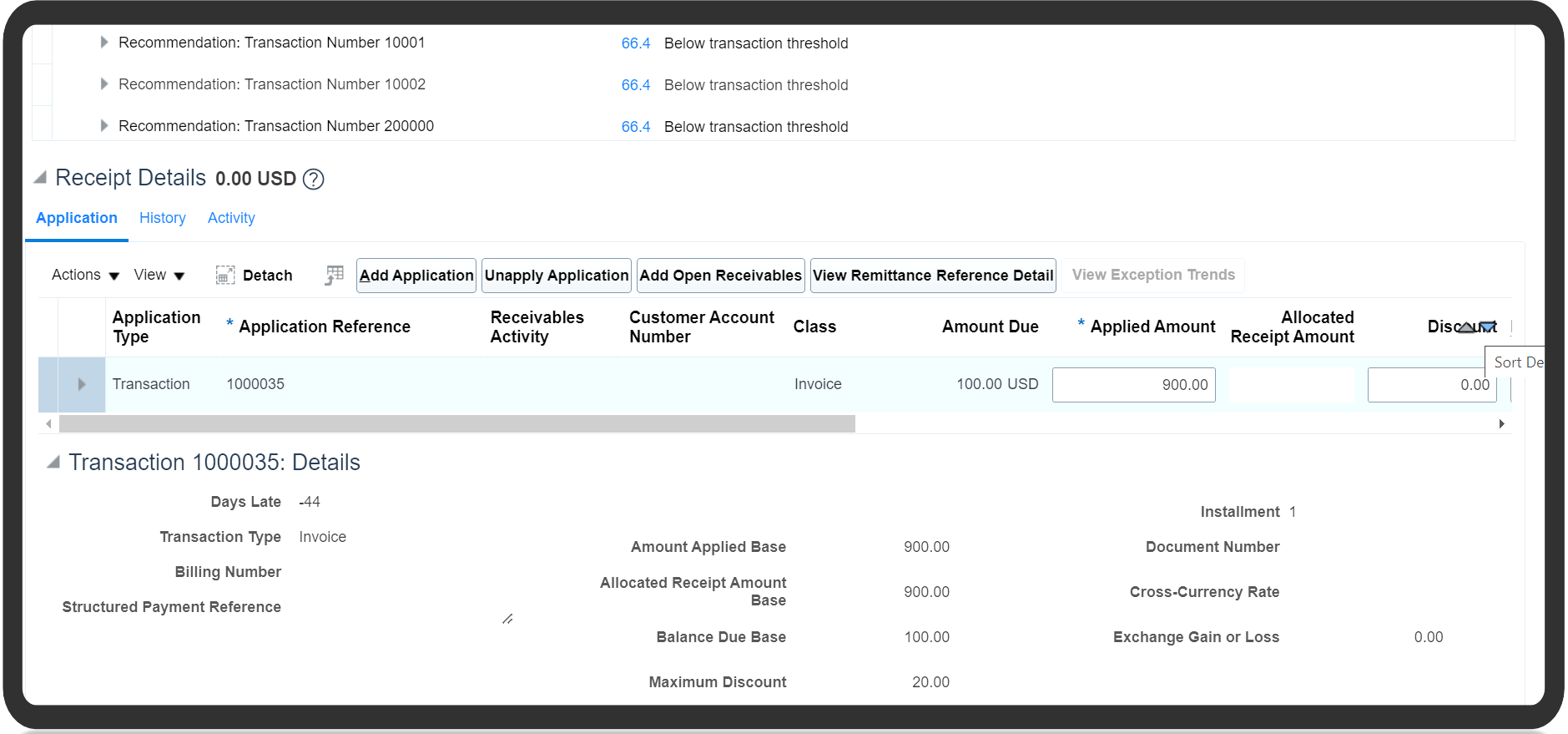Click the Application Type column header

(157, 327)
